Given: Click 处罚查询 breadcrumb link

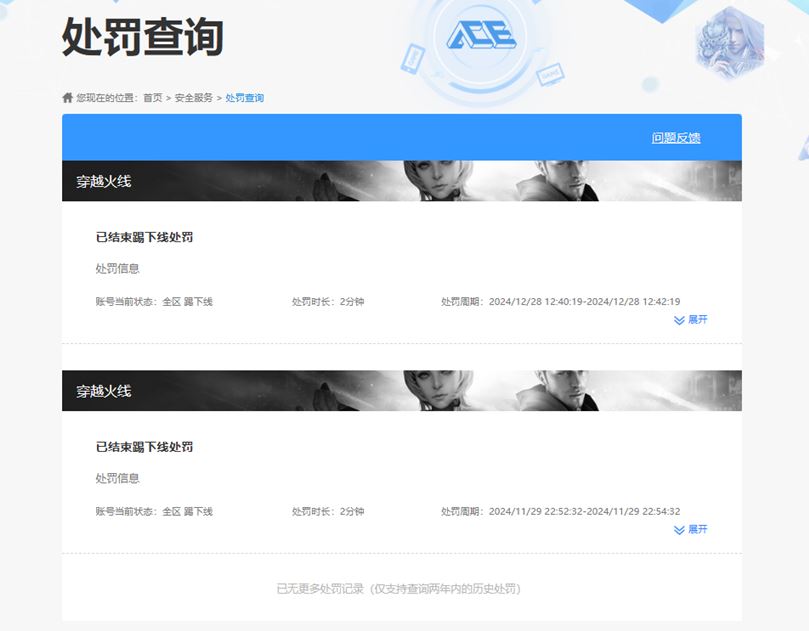Looking at the screenshot, I should [245, 98].
